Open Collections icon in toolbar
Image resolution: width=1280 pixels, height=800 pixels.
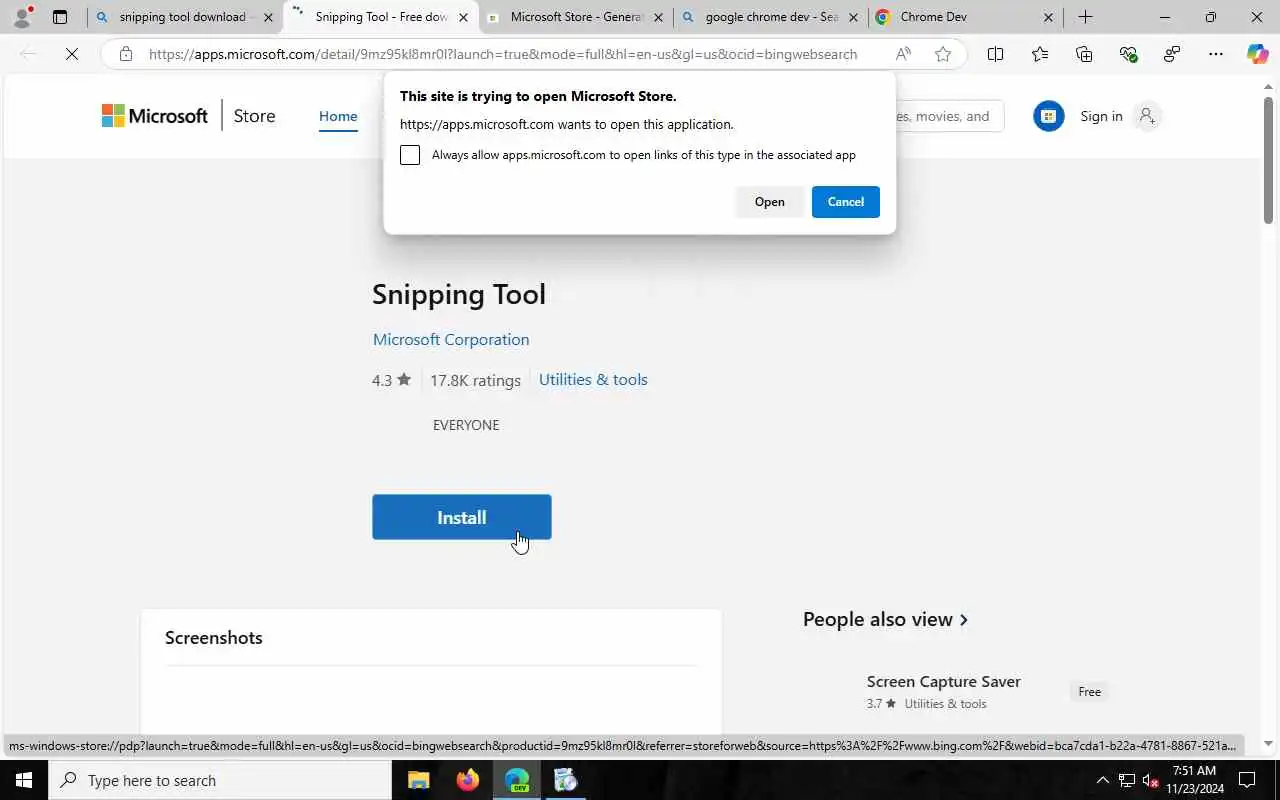click(1084, 54)
